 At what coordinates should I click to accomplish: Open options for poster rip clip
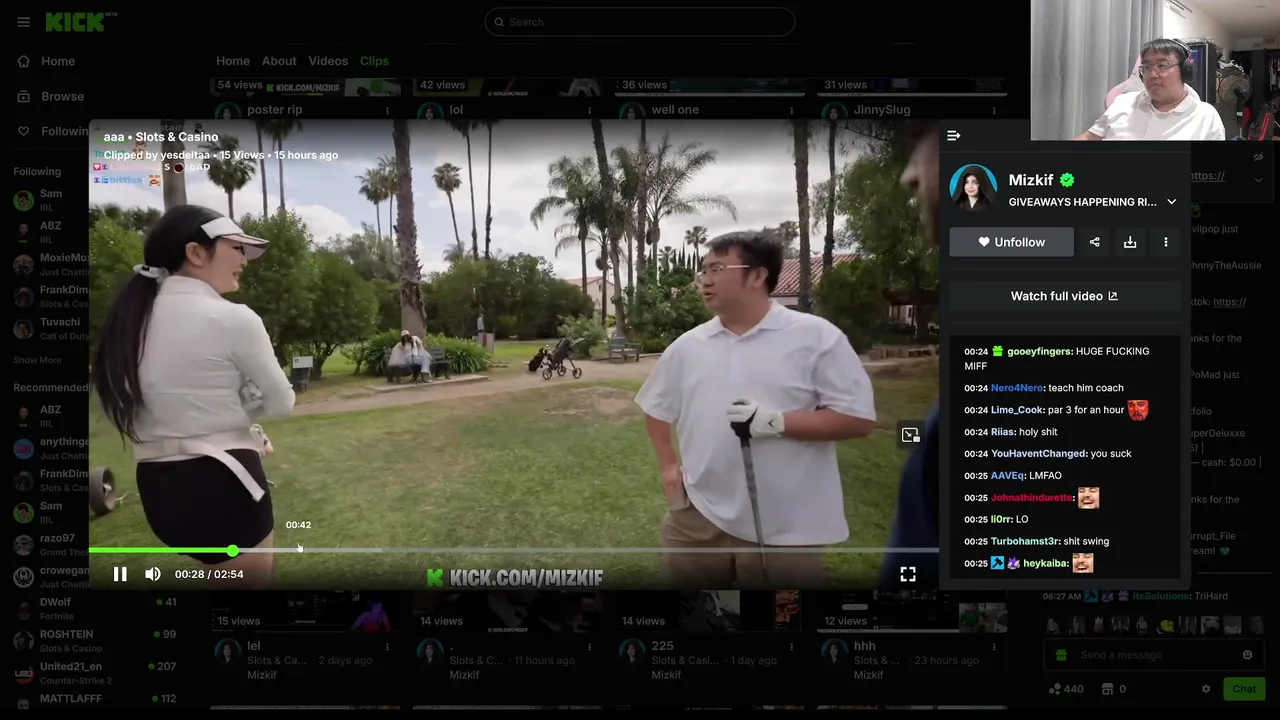click(387, 110)
